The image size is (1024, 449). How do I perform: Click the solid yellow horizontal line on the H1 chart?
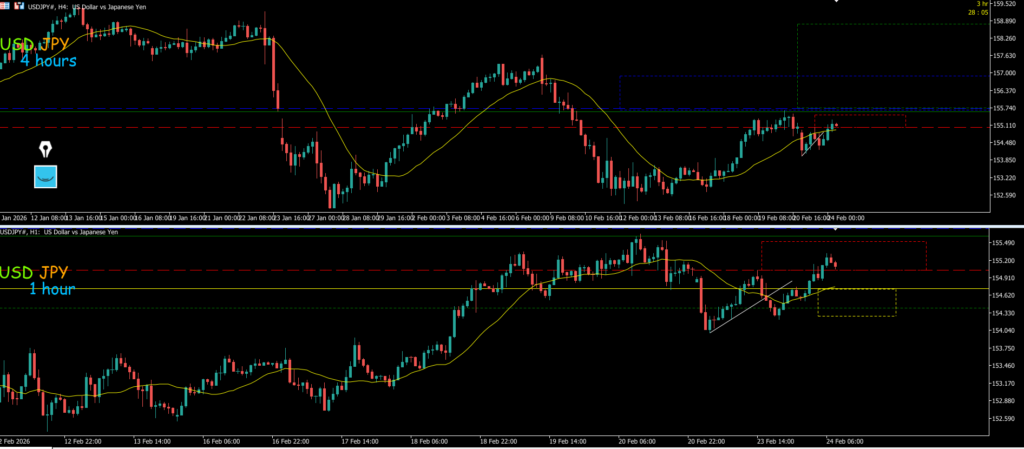[300, 289]
